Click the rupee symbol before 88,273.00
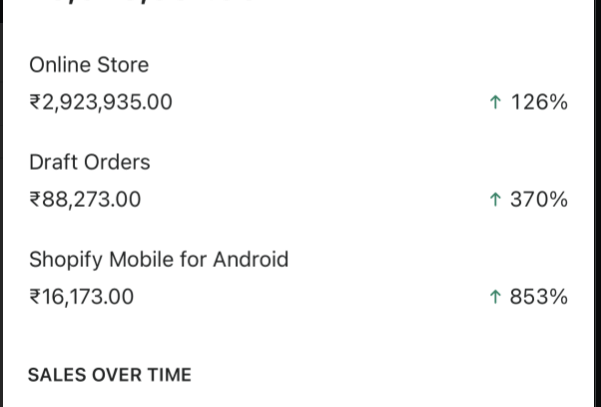The height and width of the screenshot is (407, 601). (x=35, y=199)
